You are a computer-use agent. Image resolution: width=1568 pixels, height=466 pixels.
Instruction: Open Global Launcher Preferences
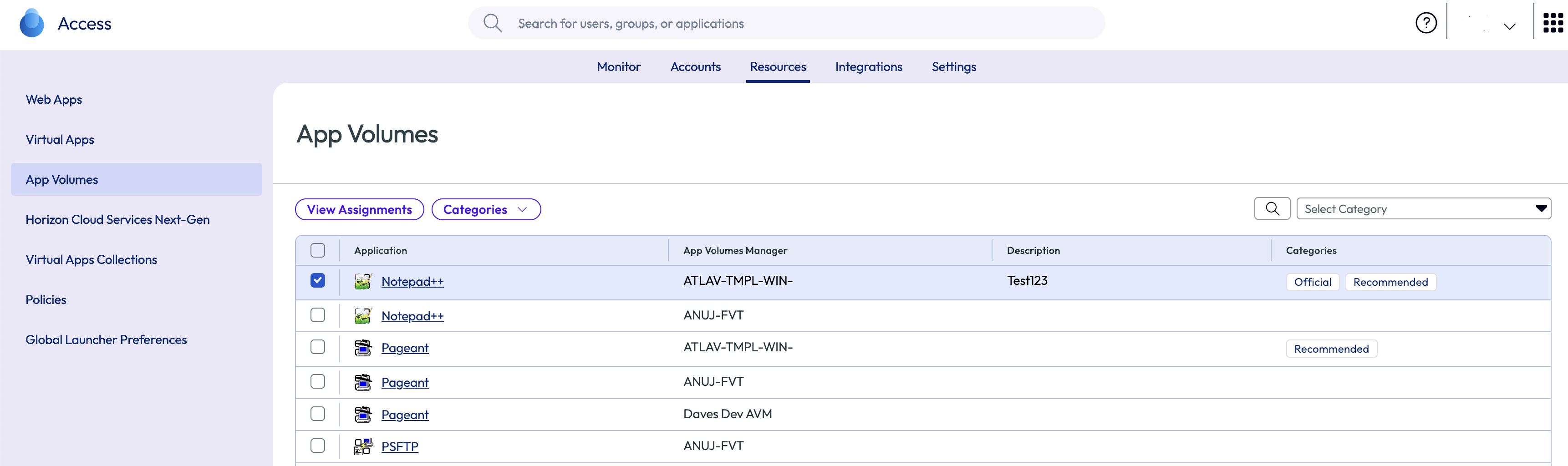(x=106, y=340)
